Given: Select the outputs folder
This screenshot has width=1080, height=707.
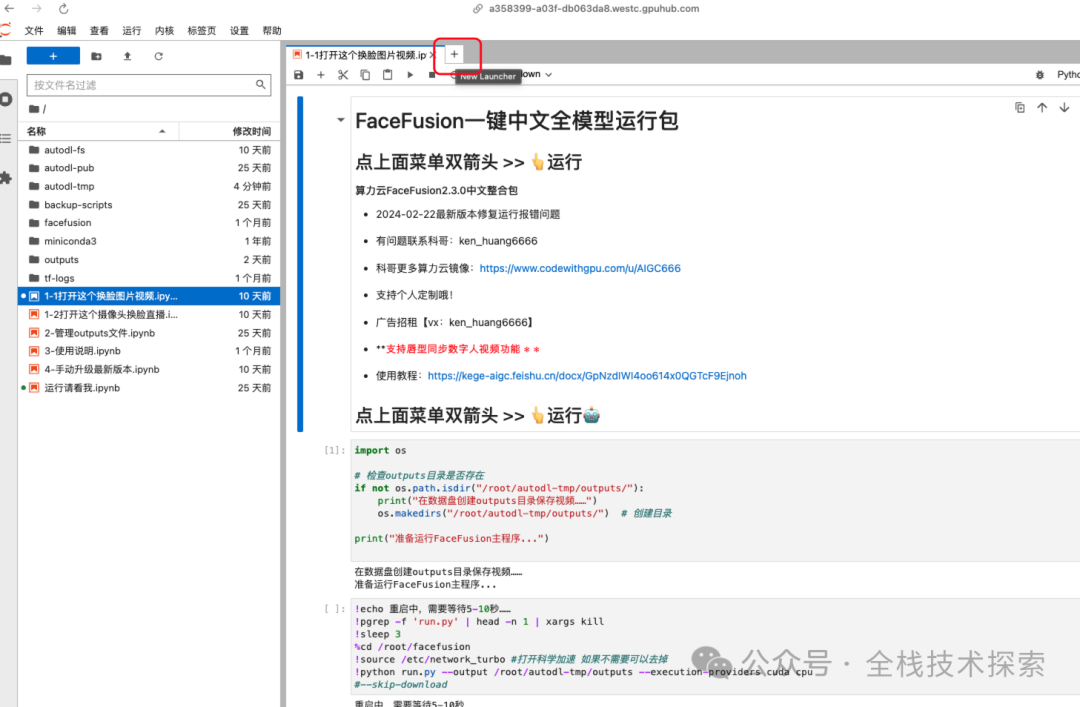Looking at the screenshot, I should tap(149, 260).
